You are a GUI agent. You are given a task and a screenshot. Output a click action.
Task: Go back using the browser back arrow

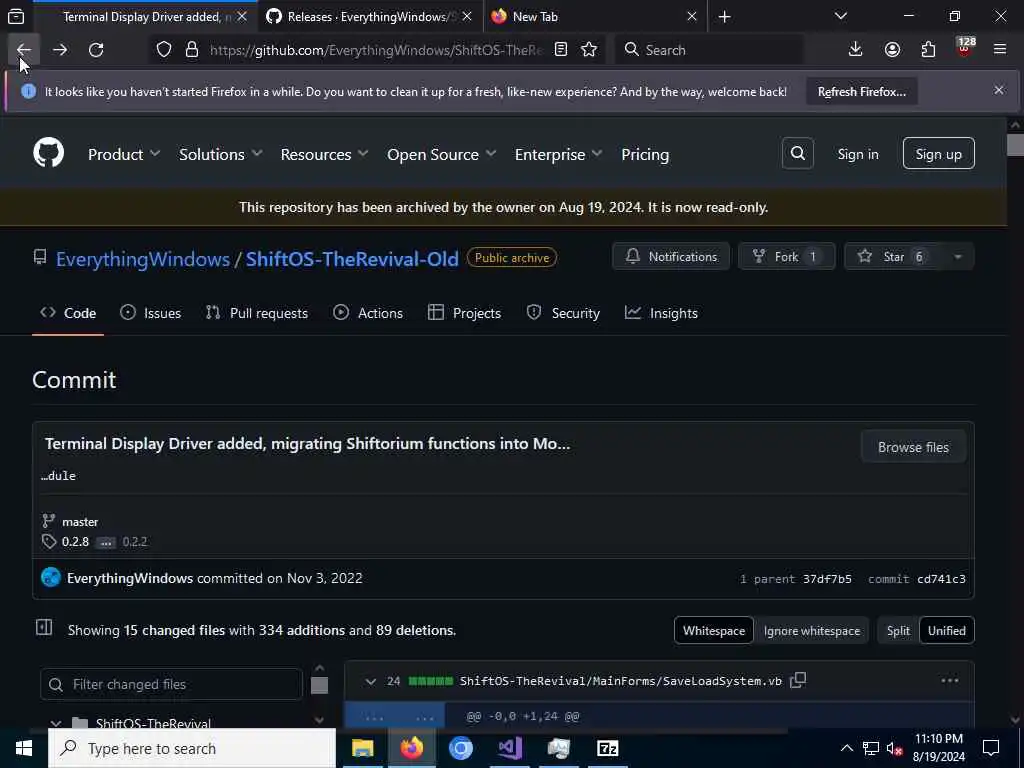(24, 50)
